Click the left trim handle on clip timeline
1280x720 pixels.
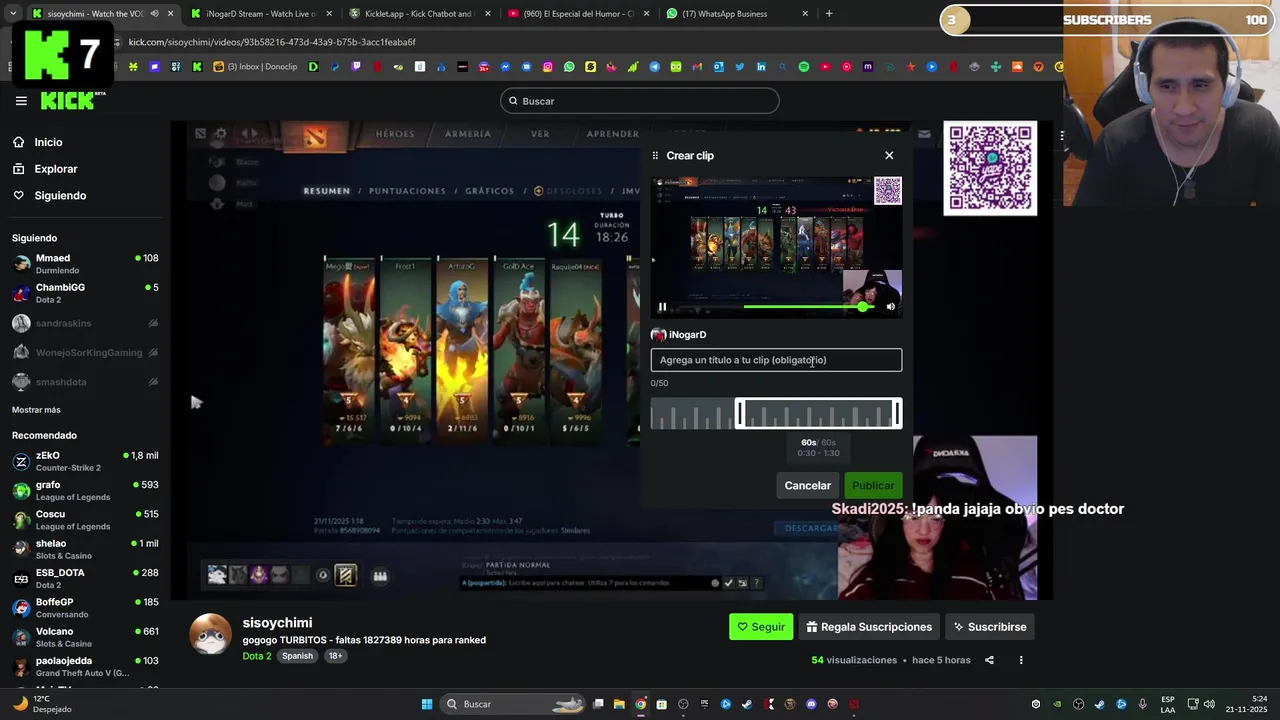(x=740, y=414)
